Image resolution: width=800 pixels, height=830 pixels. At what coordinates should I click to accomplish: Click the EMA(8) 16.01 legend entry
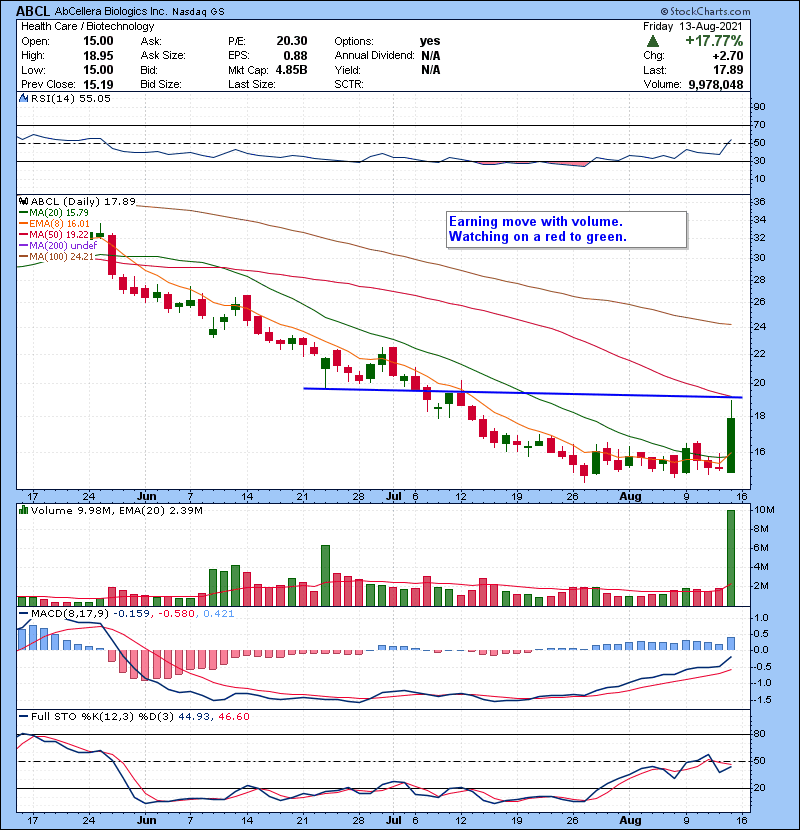pos(55,224)
